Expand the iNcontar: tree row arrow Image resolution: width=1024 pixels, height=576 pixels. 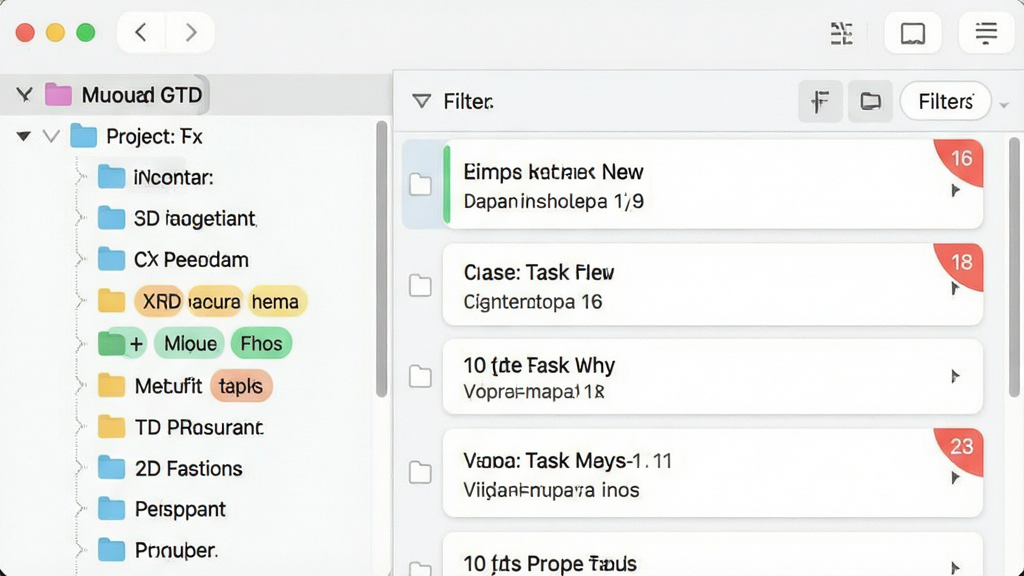(80, 177)
